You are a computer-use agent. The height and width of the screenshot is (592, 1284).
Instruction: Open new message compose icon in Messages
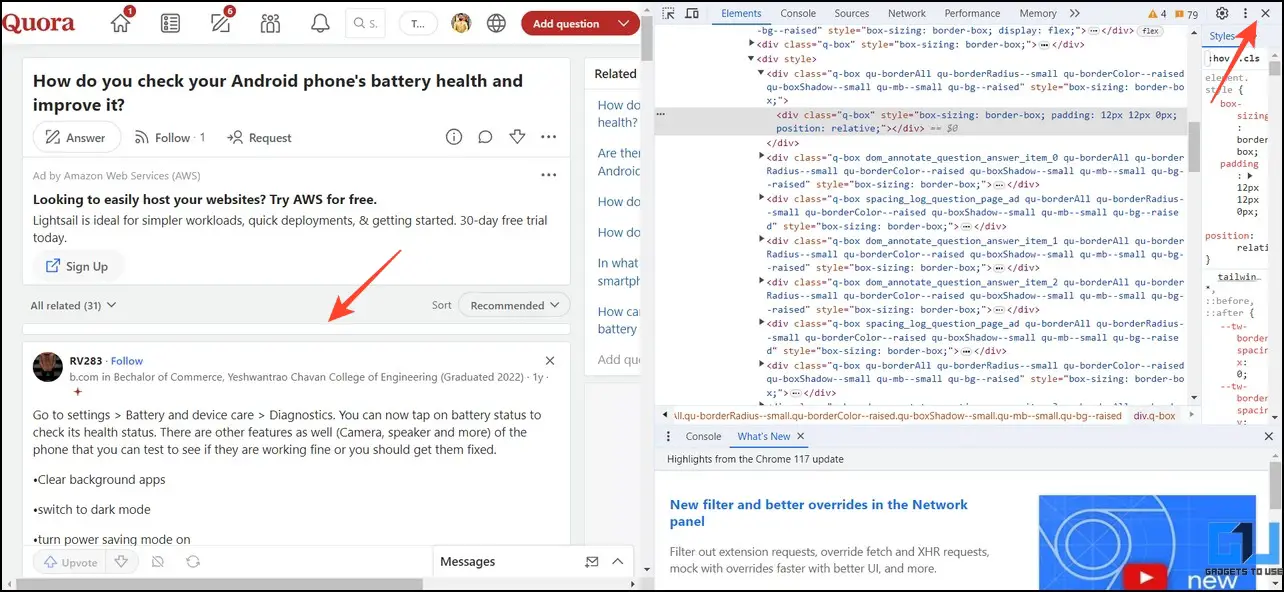pos(592,562)
